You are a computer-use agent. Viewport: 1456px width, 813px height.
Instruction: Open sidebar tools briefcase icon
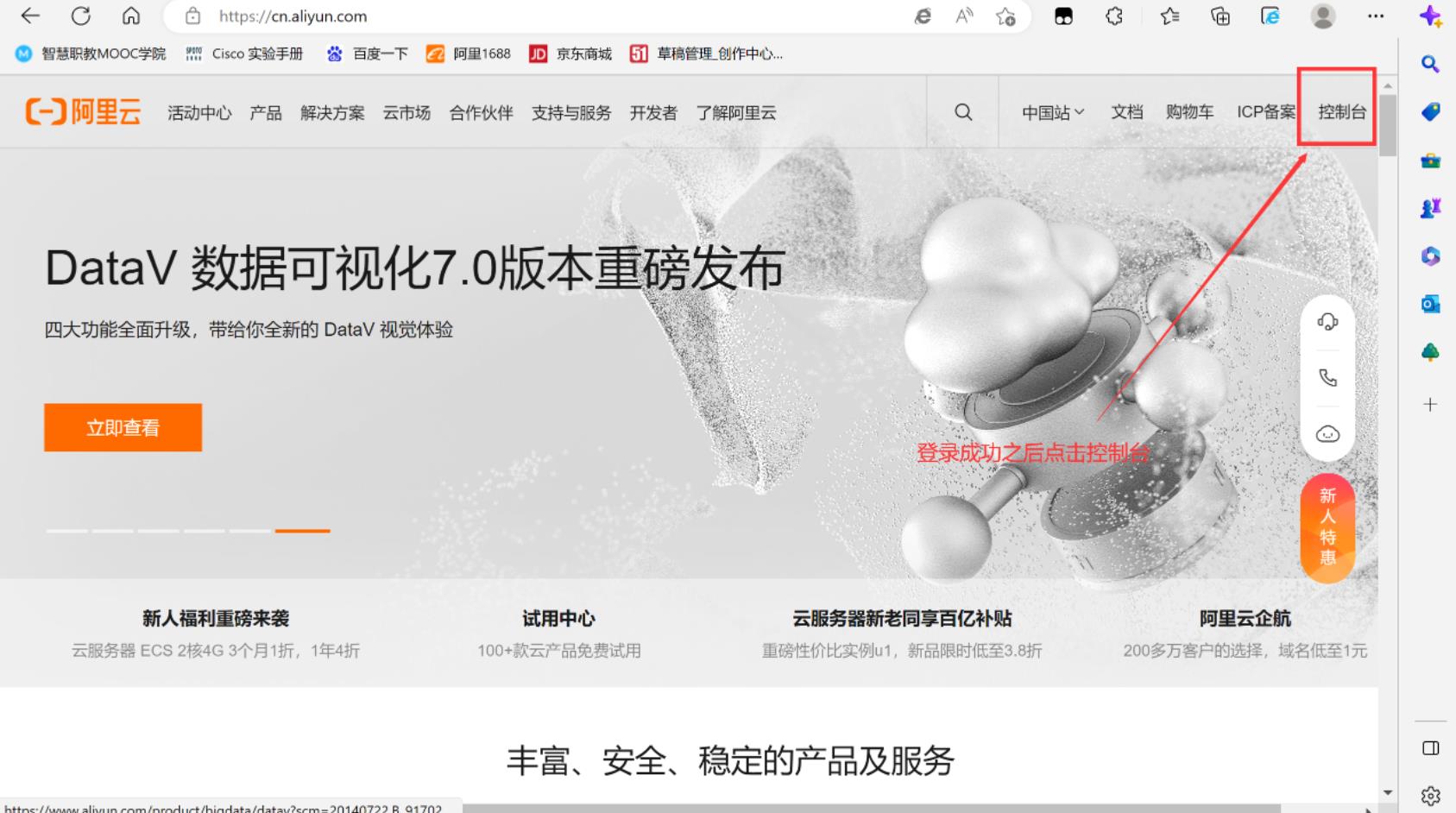tap(1430, 161)
